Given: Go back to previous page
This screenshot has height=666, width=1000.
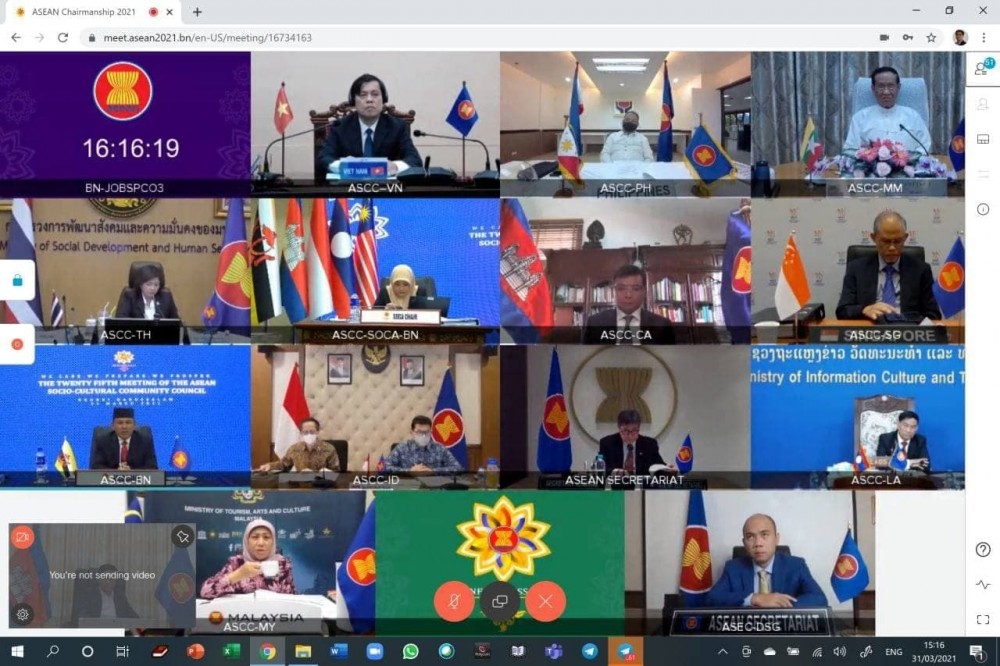Looking at the screenshot, I should [16, 38].
